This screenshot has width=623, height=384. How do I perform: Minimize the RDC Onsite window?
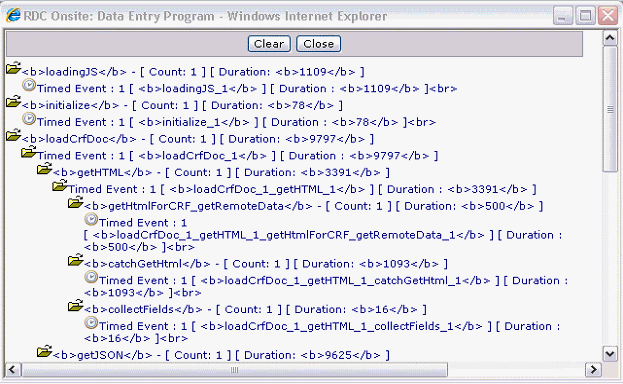tap(563, 16)
